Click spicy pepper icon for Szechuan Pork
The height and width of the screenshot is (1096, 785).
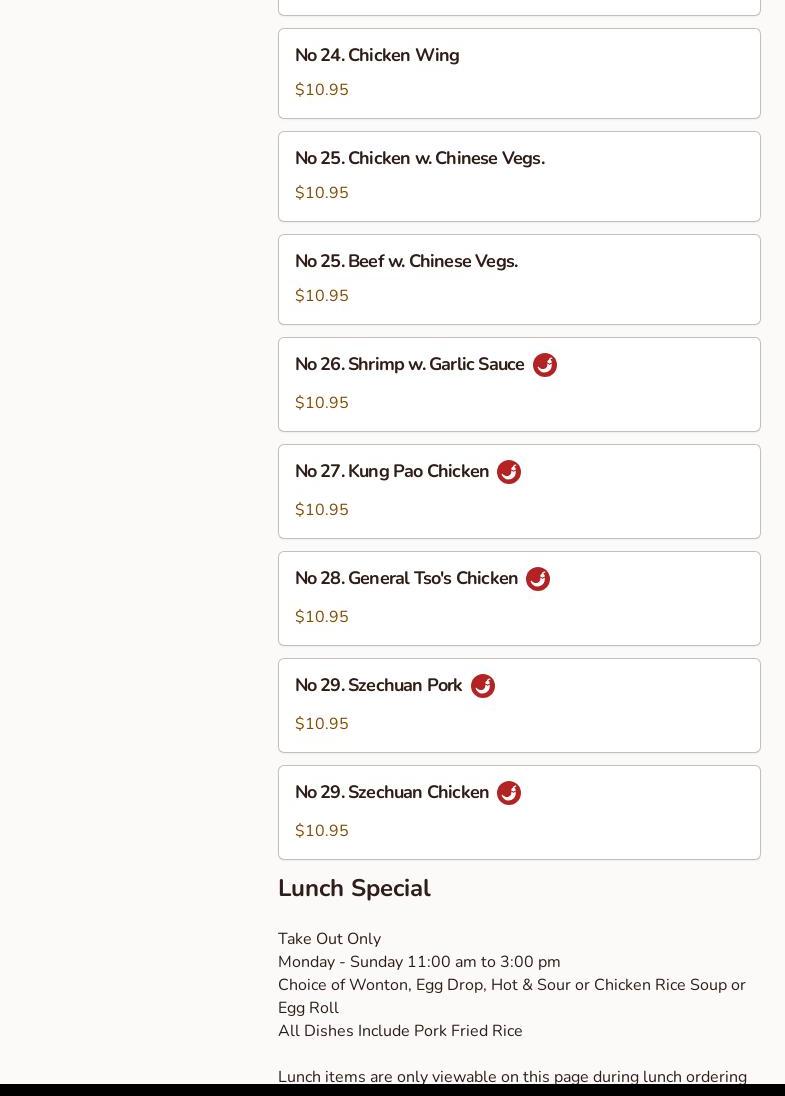tap(483, 686)
